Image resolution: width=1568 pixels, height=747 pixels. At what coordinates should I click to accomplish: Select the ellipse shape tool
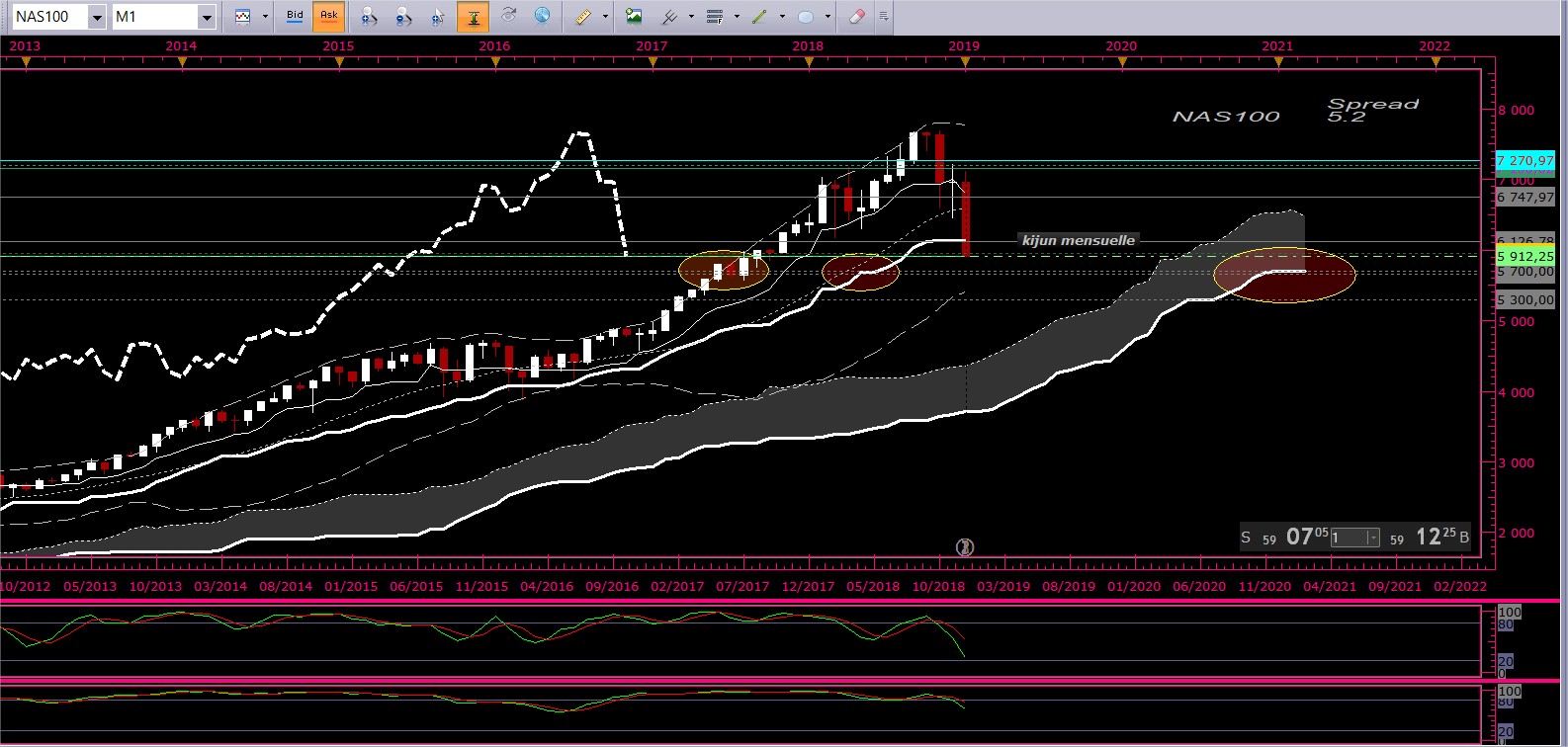(x=806, y=17)
